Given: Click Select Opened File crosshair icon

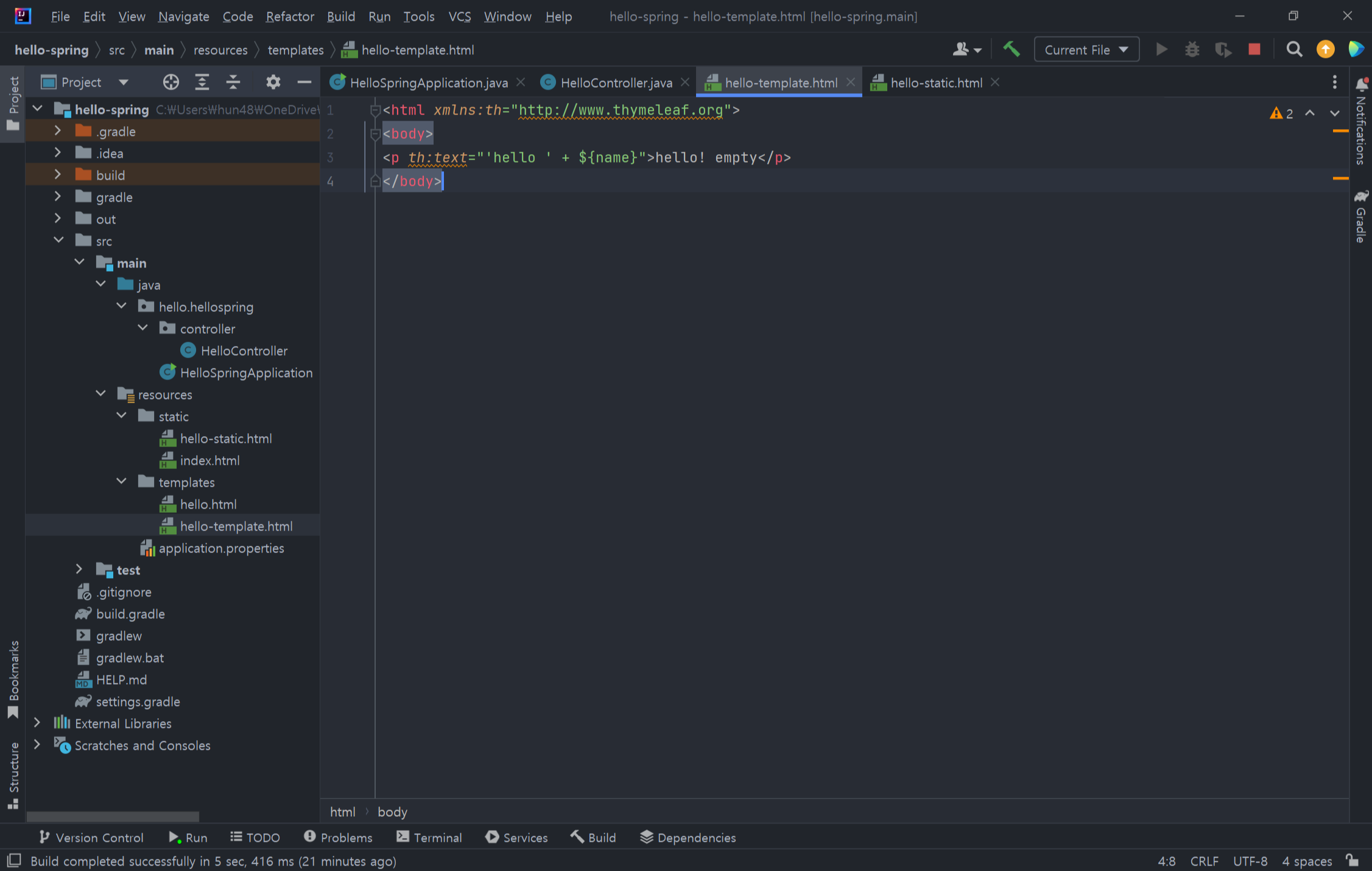Looking at the screenshot, I should click(x=171, y=82).
